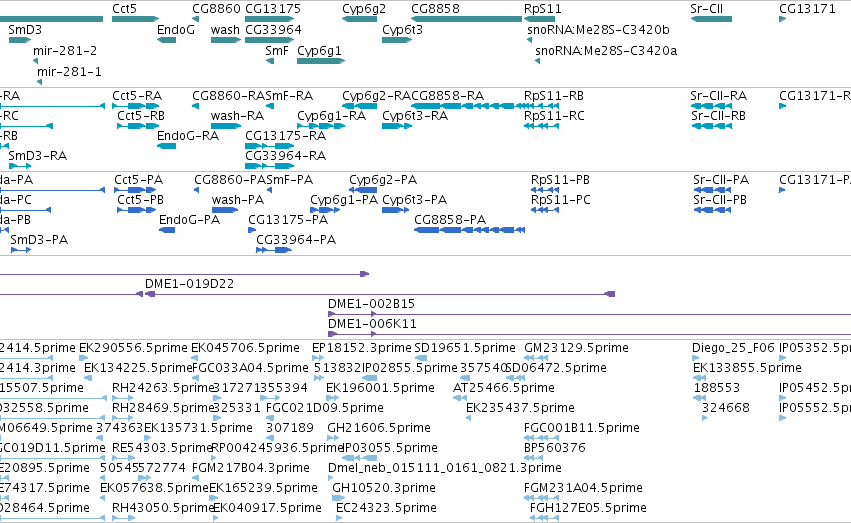The image size is (851, 523).
Task: Click the GM23129.5prime EST label
Action: tap(576, 348)
